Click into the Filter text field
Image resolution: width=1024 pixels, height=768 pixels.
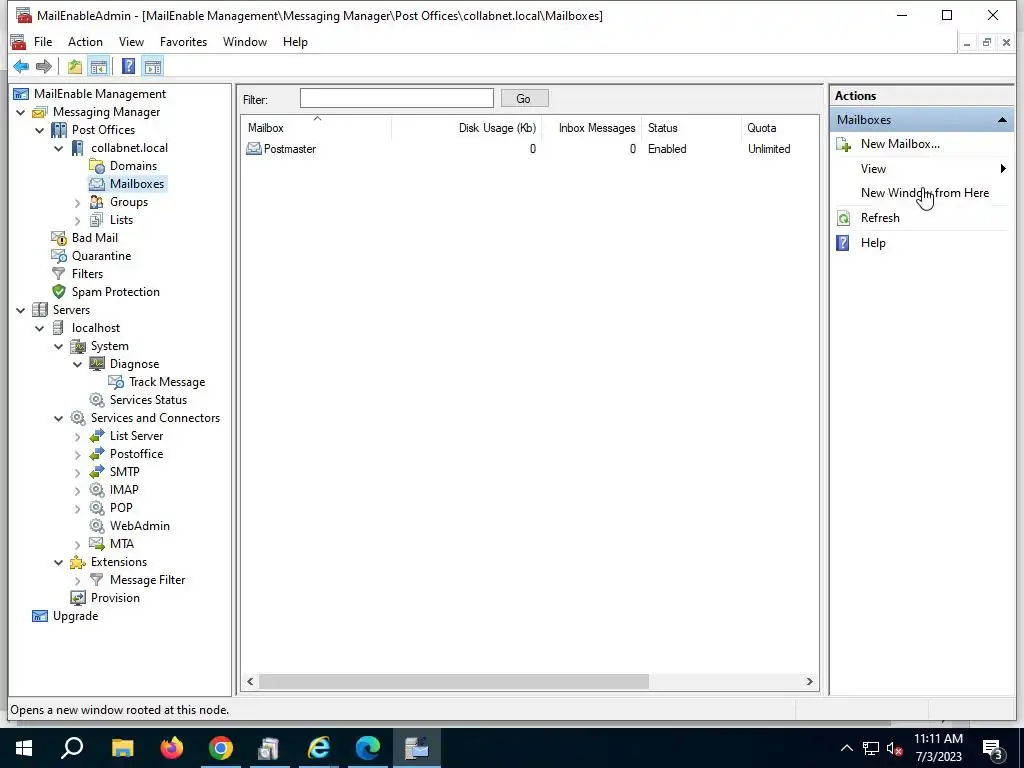pos(396,99)
